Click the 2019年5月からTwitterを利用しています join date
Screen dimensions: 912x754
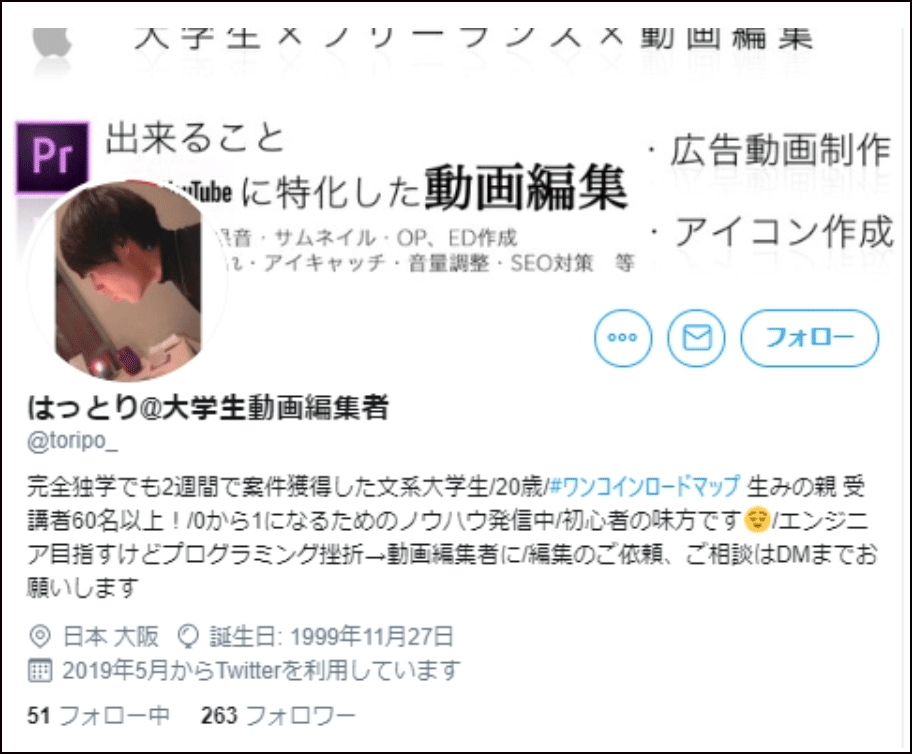(261, 670)
